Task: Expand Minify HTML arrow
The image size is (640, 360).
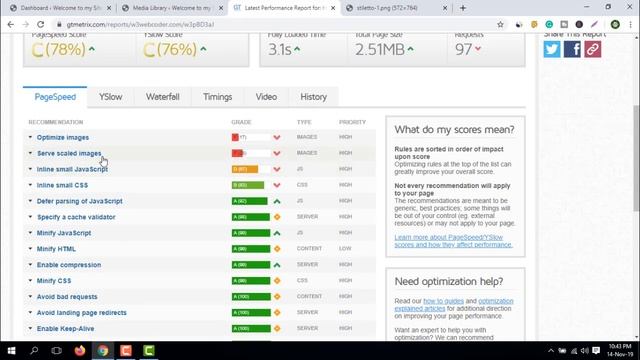Action: pos(30,249)
